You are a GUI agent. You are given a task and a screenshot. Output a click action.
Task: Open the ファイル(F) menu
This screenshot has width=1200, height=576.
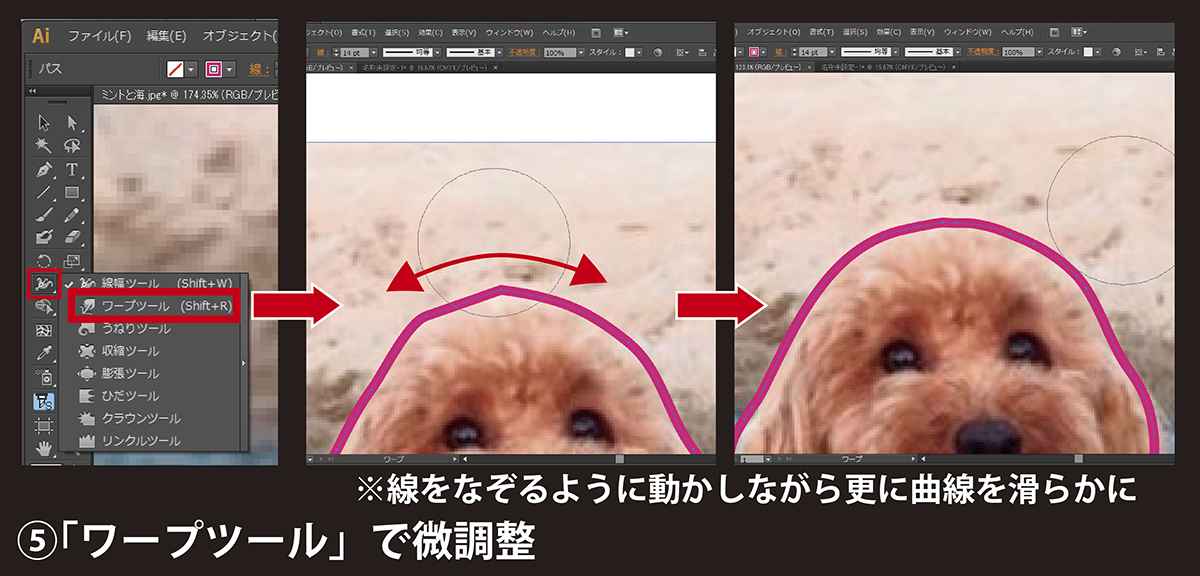(99, 36)
